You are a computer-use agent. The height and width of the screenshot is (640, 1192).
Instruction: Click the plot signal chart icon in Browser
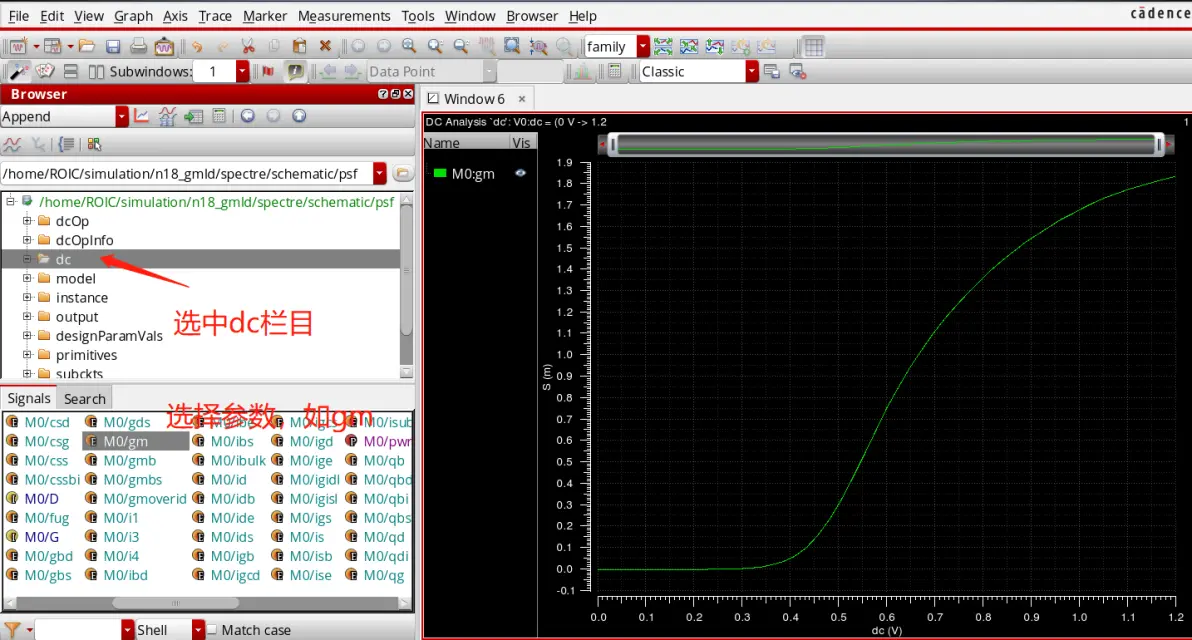[x=141, y=116]
